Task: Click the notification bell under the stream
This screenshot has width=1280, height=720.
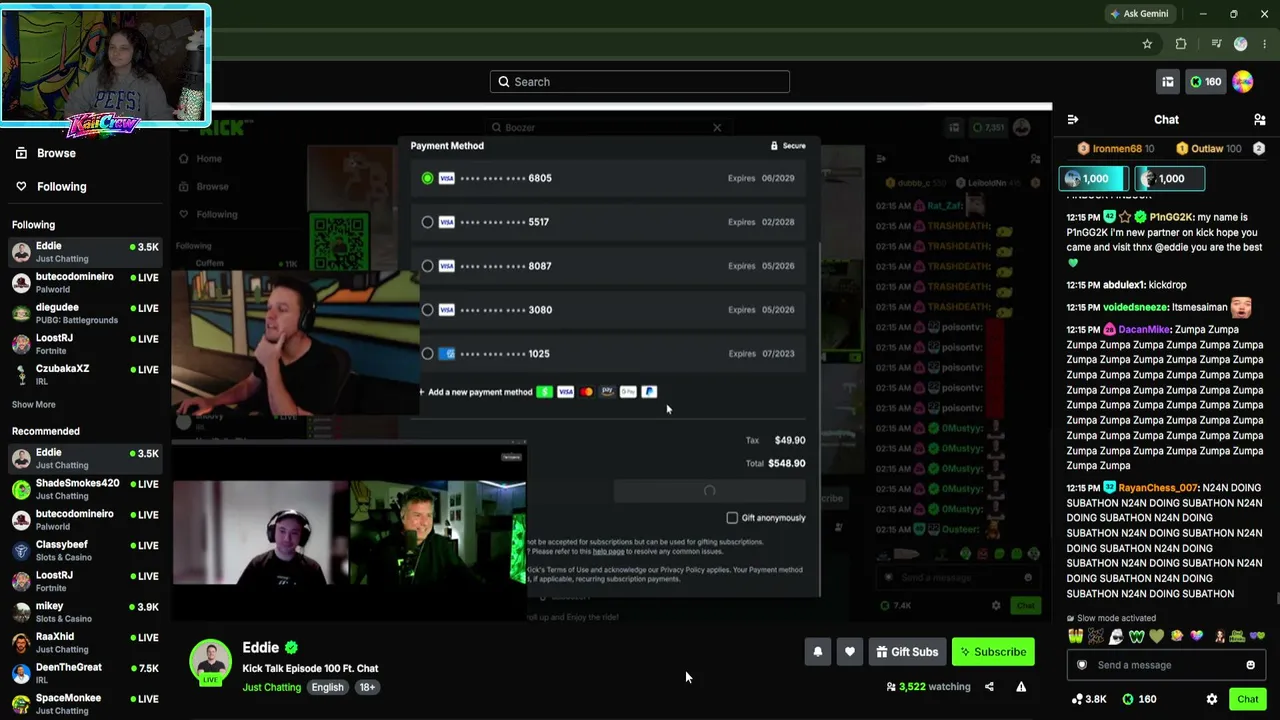Action: (818, 652)
